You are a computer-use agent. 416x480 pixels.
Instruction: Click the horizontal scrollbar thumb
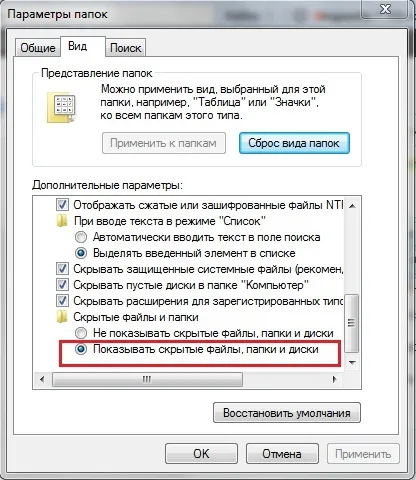click(x=147, y=379)
